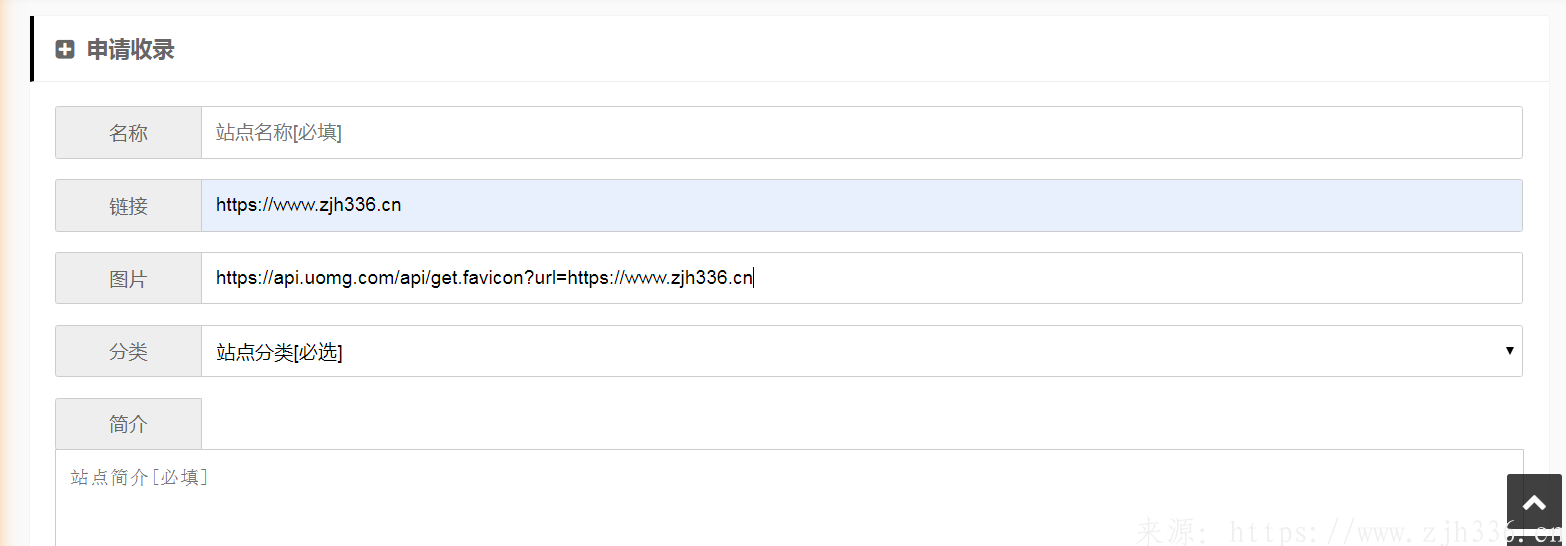Click the 申请收录 section heading
Image resolution: width=1566 pixels, height=546 pixels.
pos(130,49)
